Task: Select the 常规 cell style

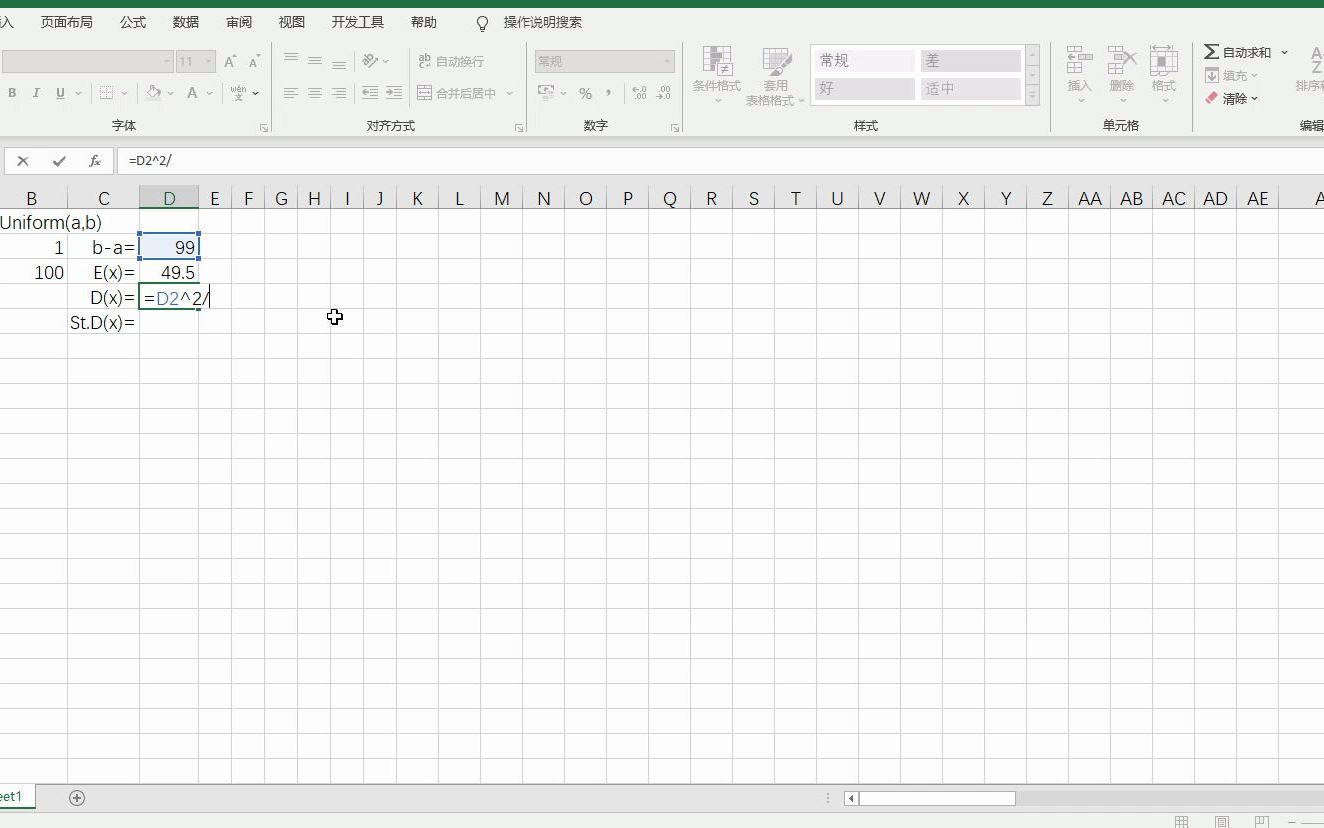Action: (865, 61)
